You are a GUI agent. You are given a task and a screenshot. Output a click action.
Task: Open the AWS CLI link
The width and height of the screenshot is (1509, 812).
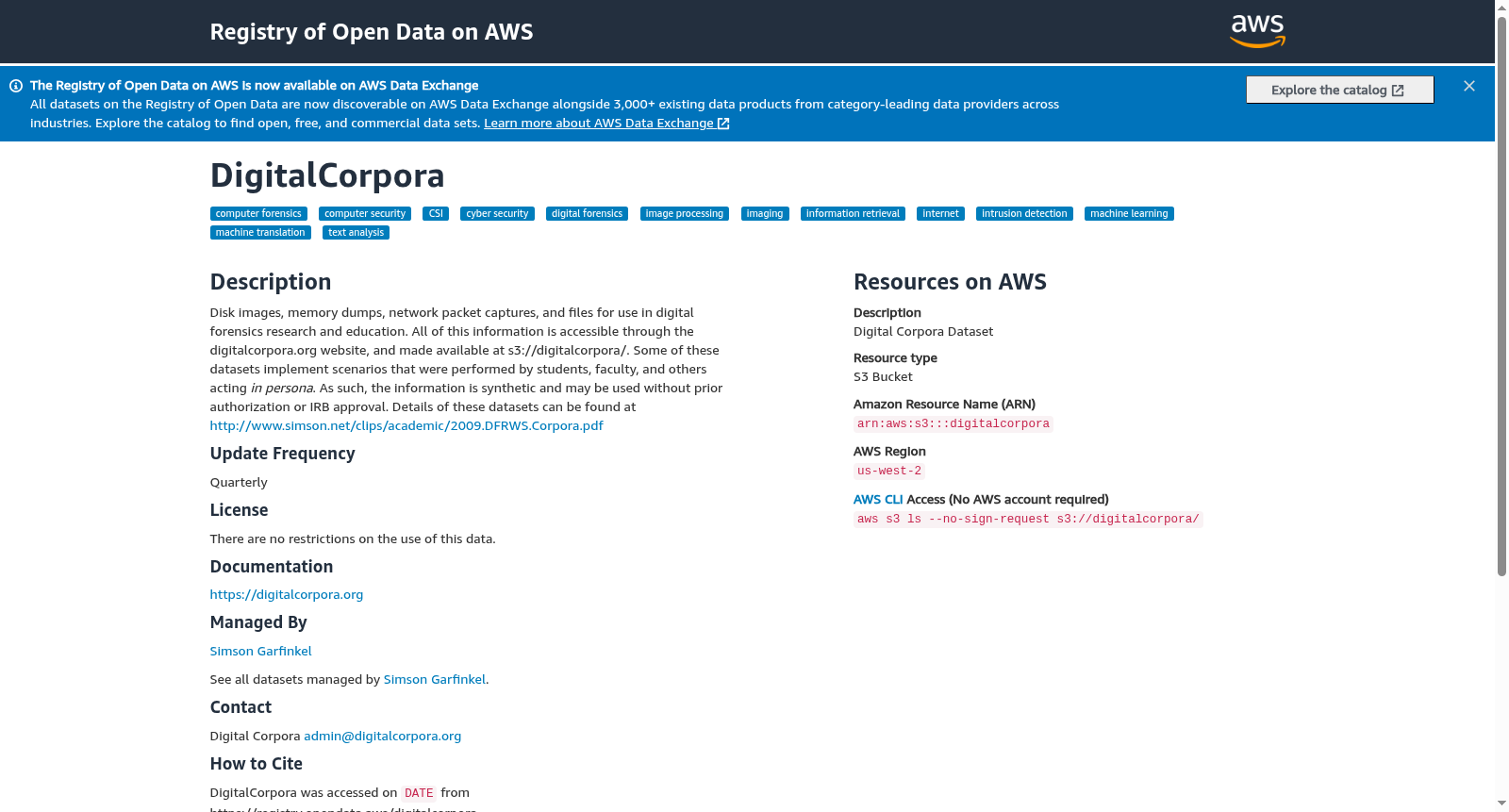point(878,500)
